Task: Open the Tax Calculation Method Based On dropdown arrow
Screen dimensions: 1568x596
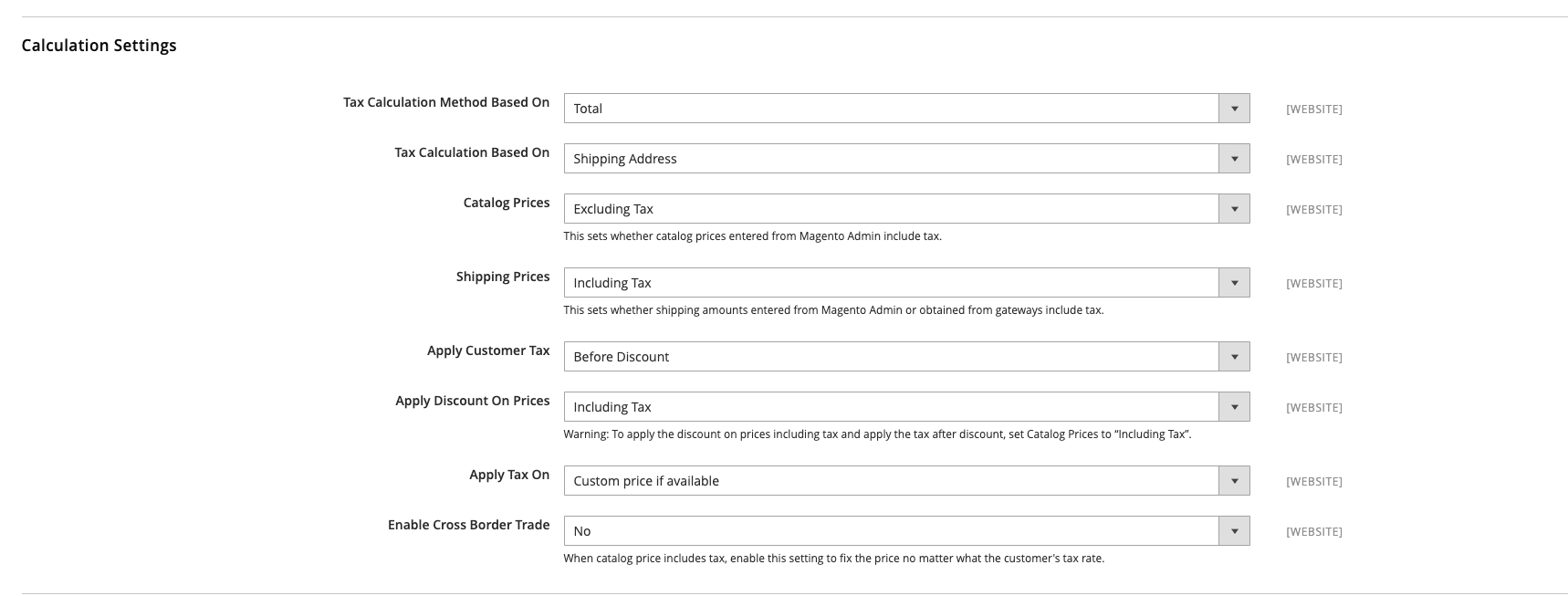Action: tap(1235, 108)
